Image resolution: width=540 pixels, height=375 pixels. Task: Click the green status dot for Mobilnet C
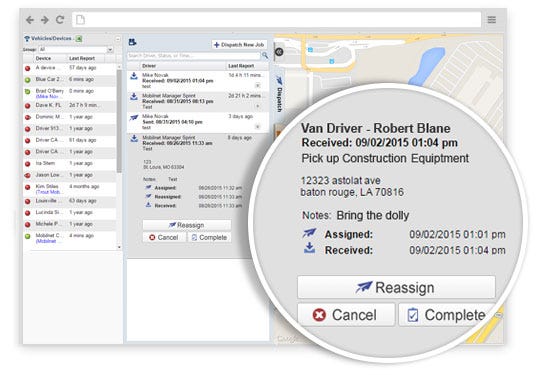[x=28, y=237]
